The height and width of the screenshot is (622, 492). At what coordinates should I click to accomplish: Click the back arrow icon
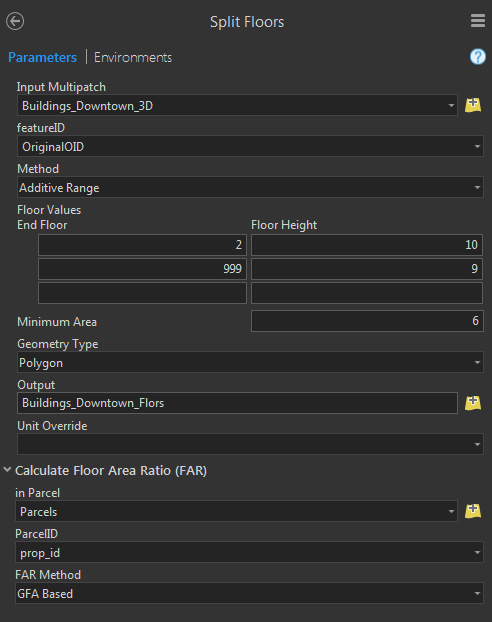point(15,21)
